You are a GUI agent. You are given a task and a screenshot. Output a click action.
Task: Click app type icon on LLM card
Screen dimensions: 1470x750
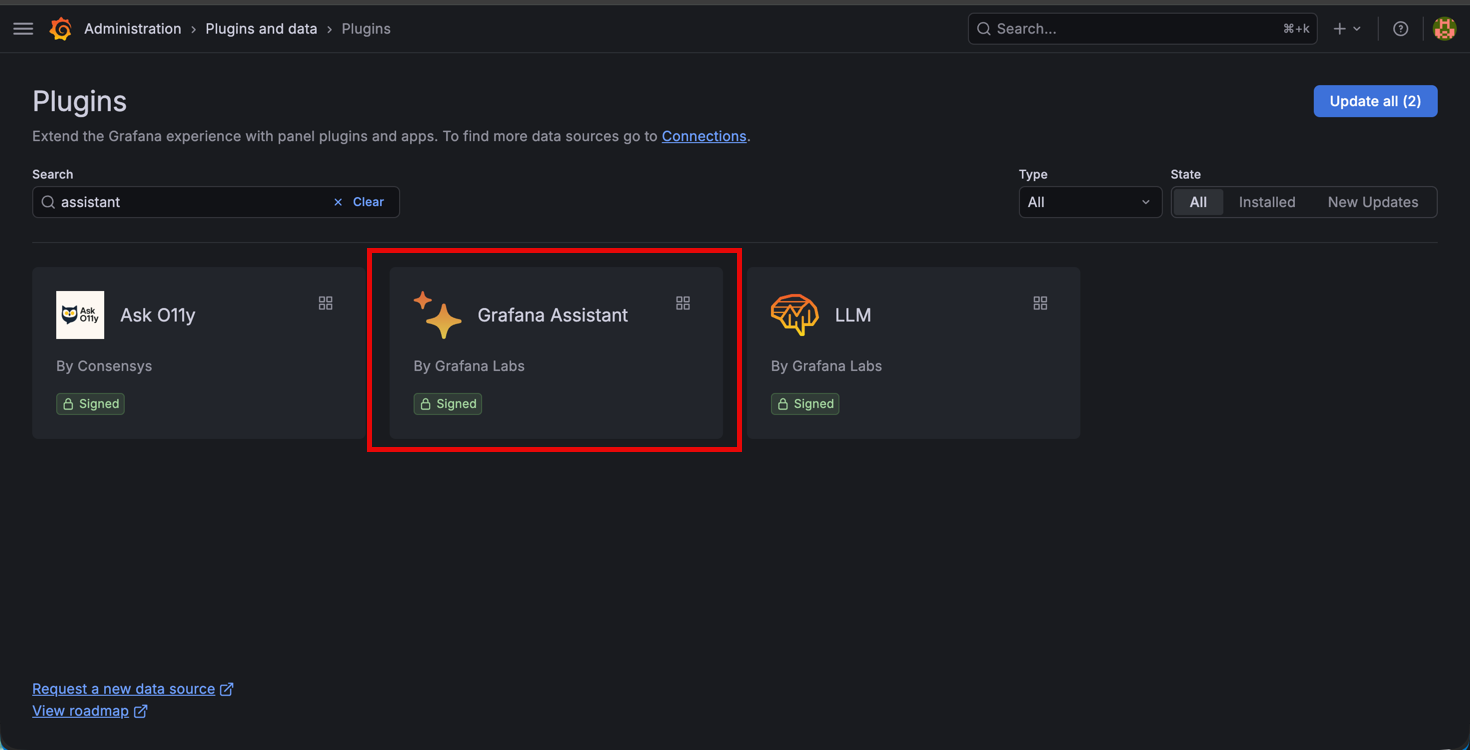click(x=1040, y=303)
